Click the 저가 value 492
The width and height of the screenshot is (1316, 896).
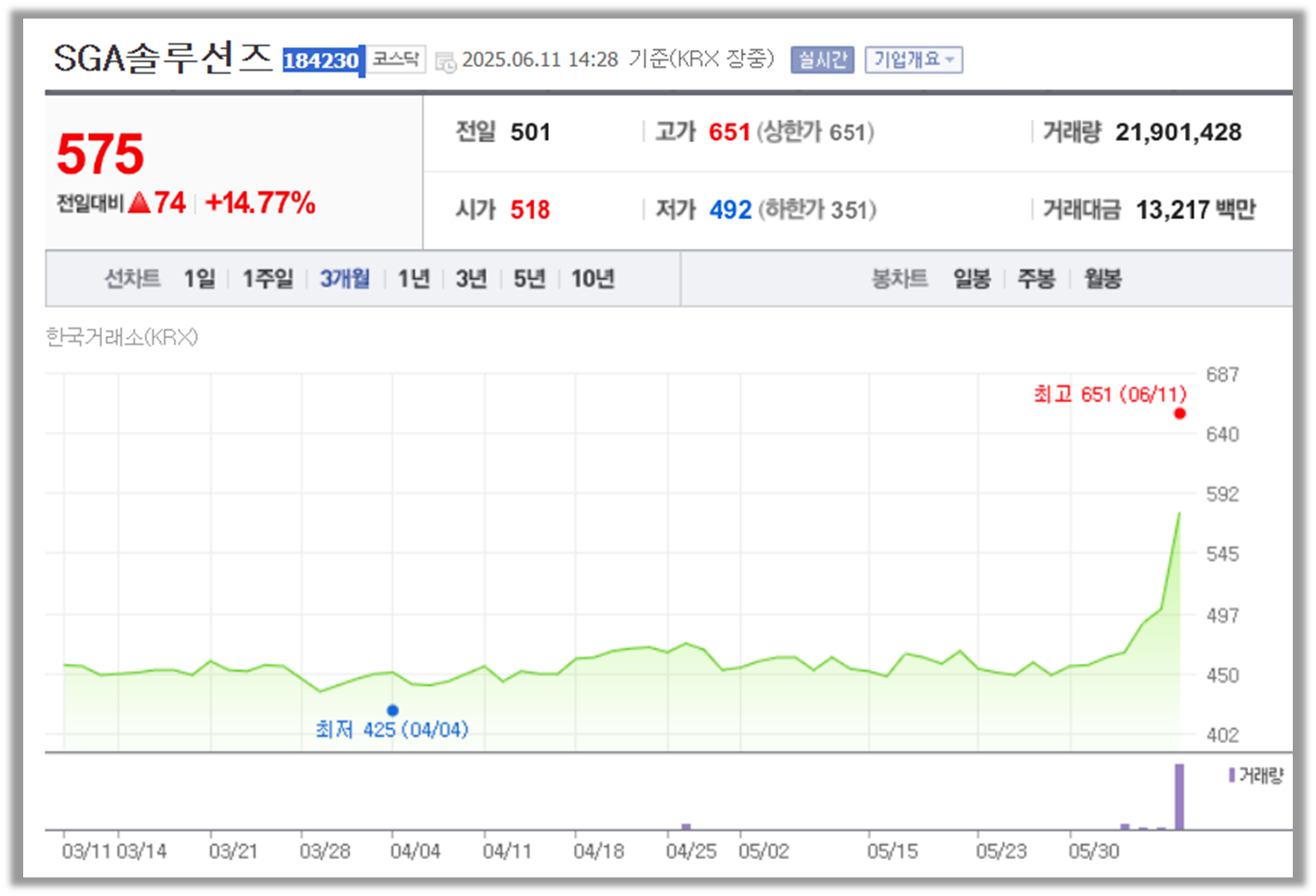(730, 210)
